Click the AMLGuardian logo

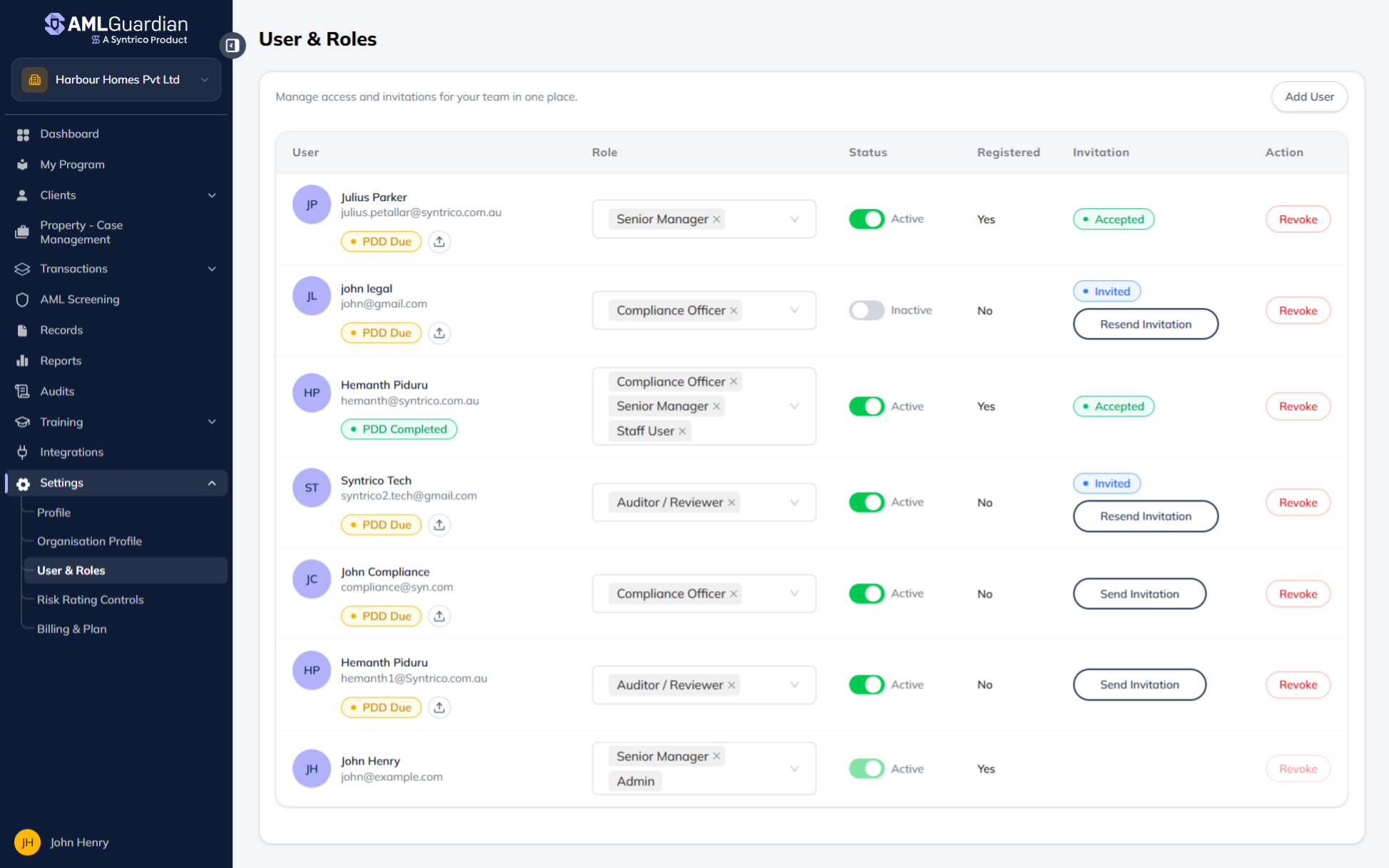pos(116,30)
